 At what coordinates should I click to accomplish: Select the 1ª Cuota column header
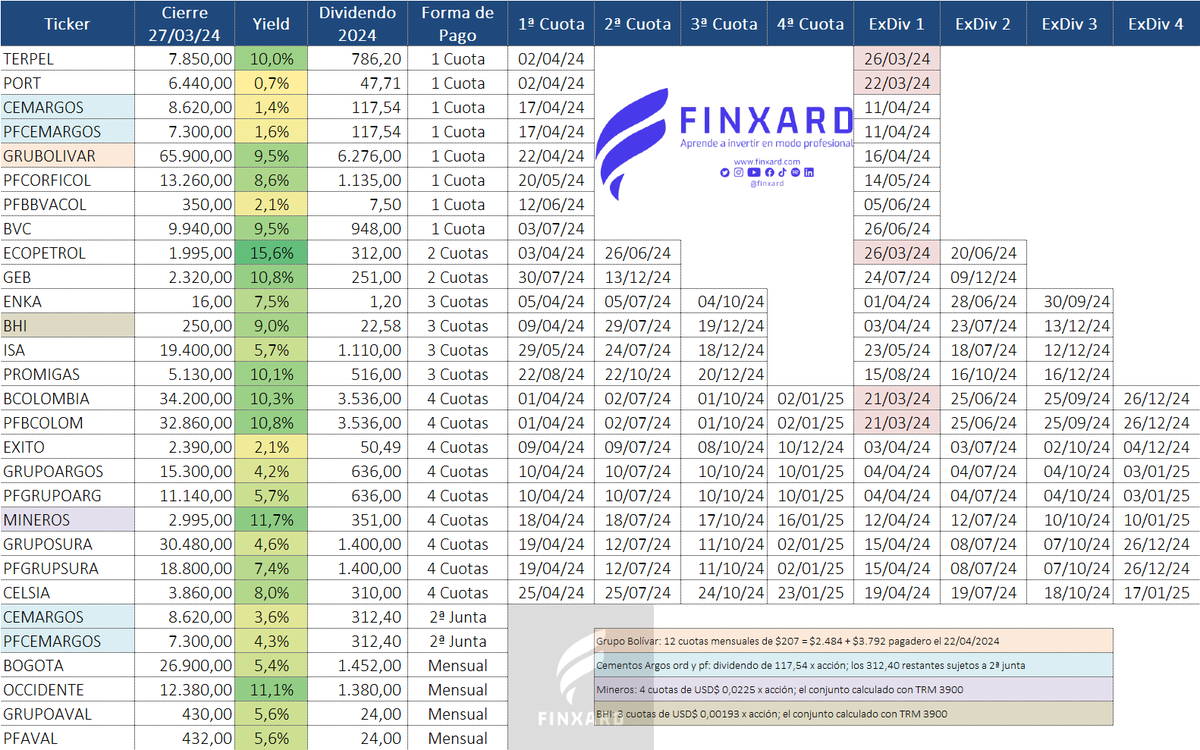550,23
